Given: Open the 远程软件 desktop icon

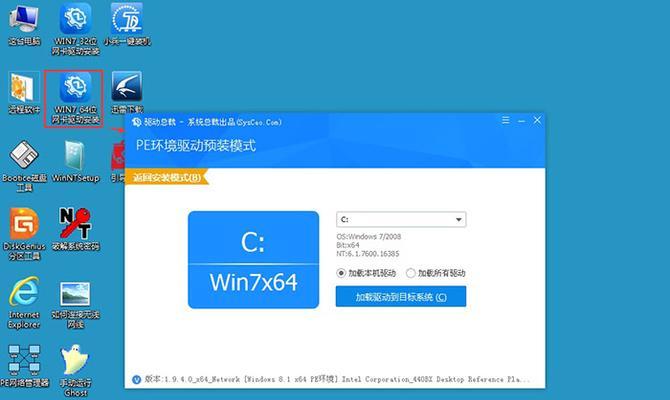Looking at the screenshot, I should [24, 93].
